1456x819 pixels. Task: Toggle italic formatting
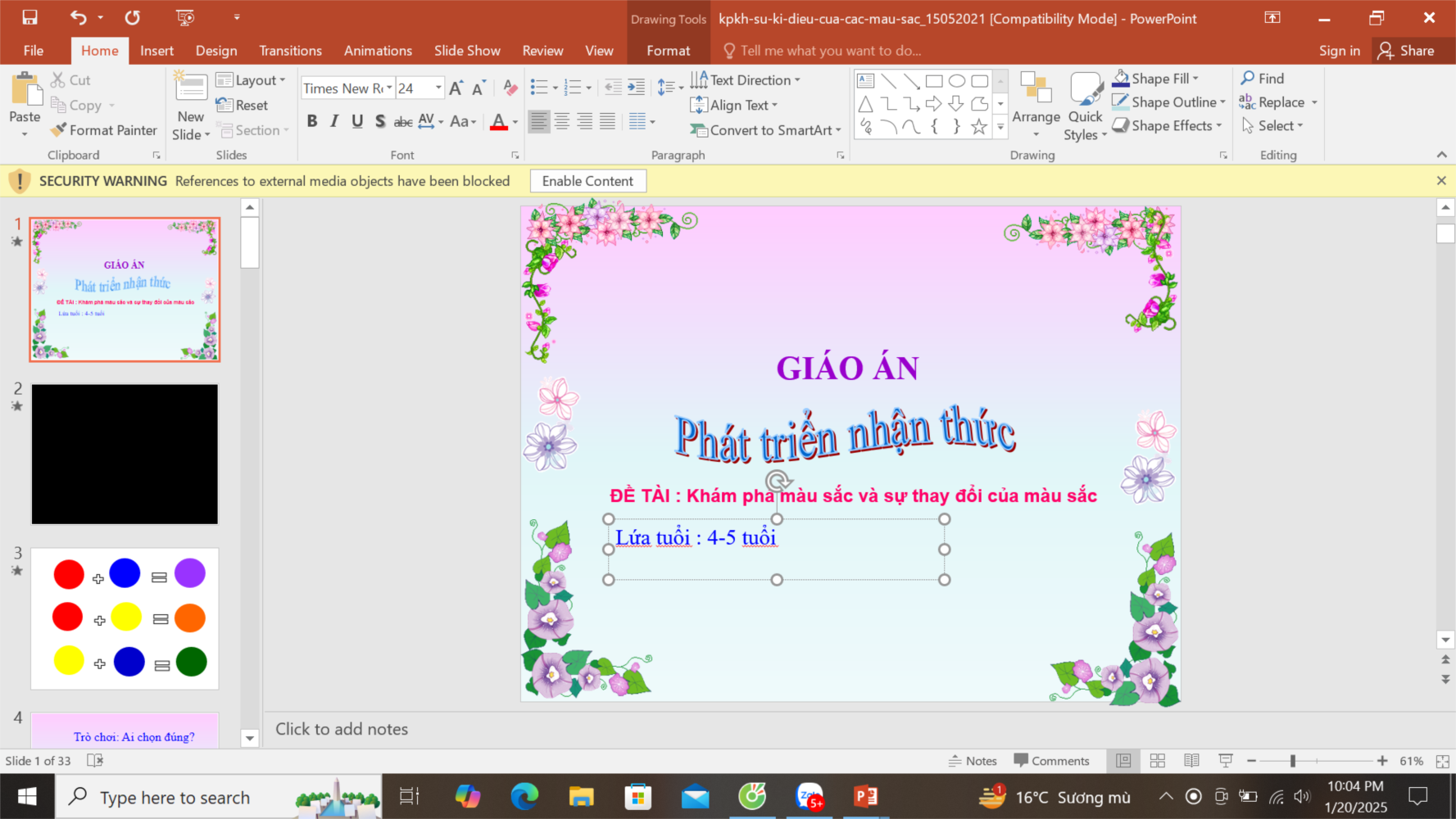(334, 121)
